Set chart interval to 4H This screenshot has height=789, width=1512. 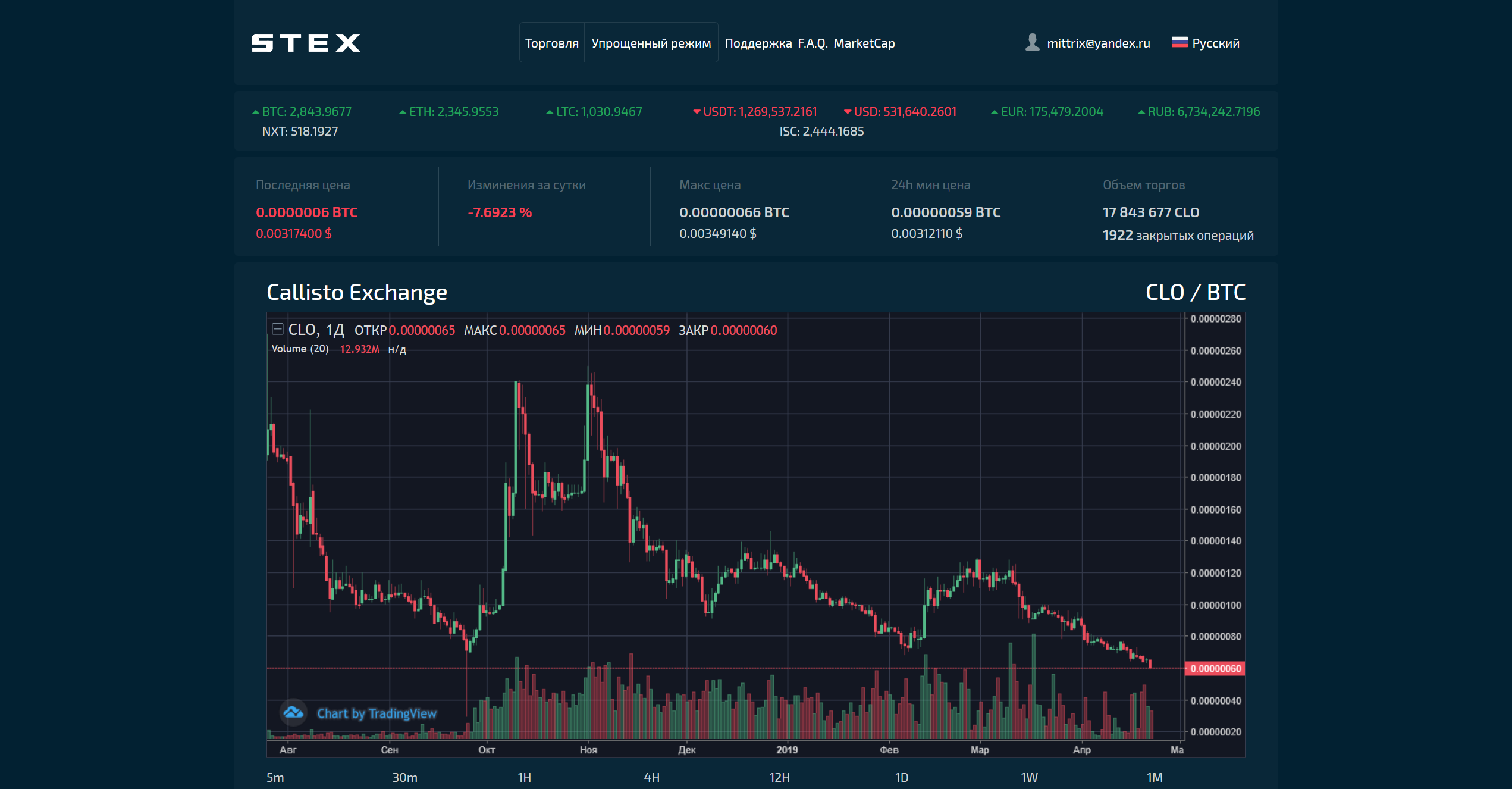[x=651, y=777]
